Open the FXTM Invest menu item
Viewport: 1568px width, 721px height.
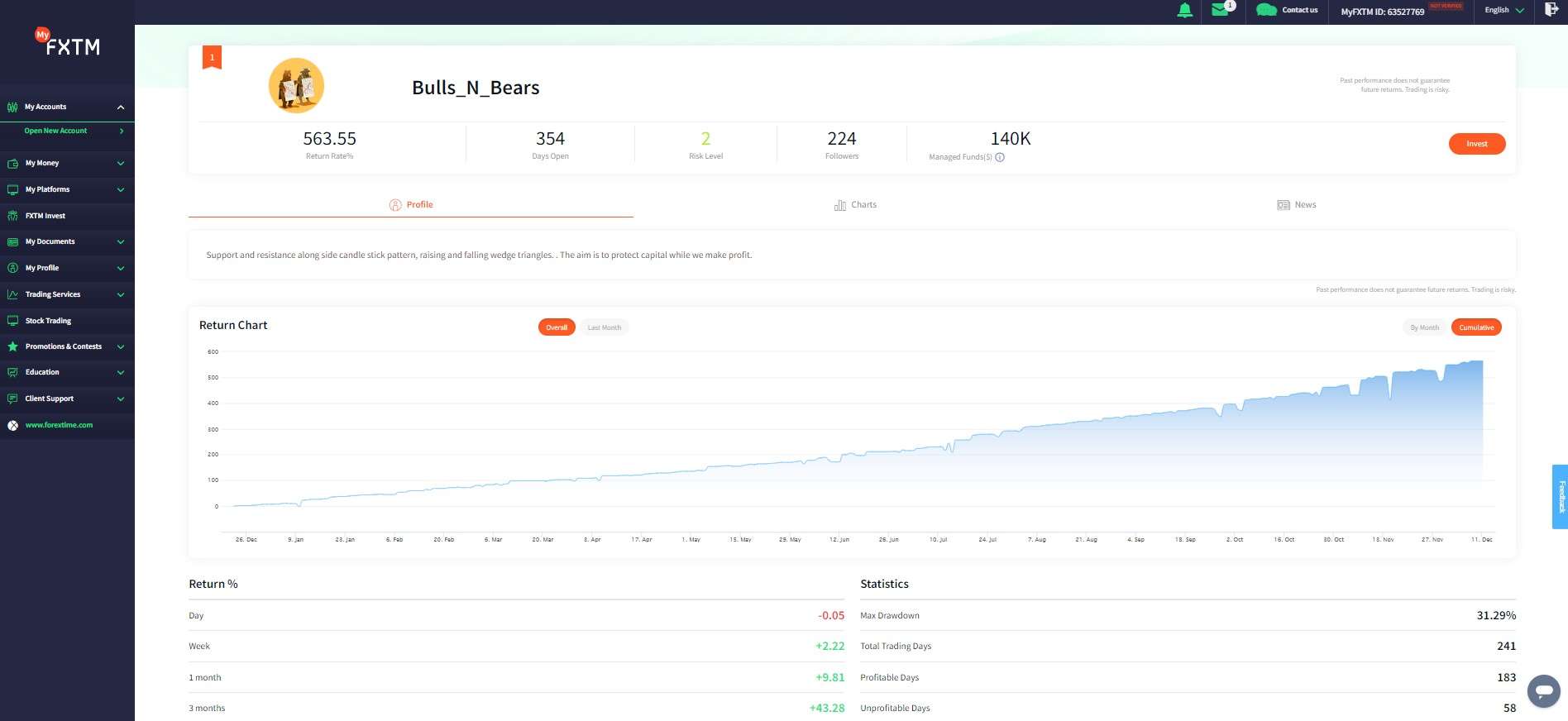click(x=67, y=216)
